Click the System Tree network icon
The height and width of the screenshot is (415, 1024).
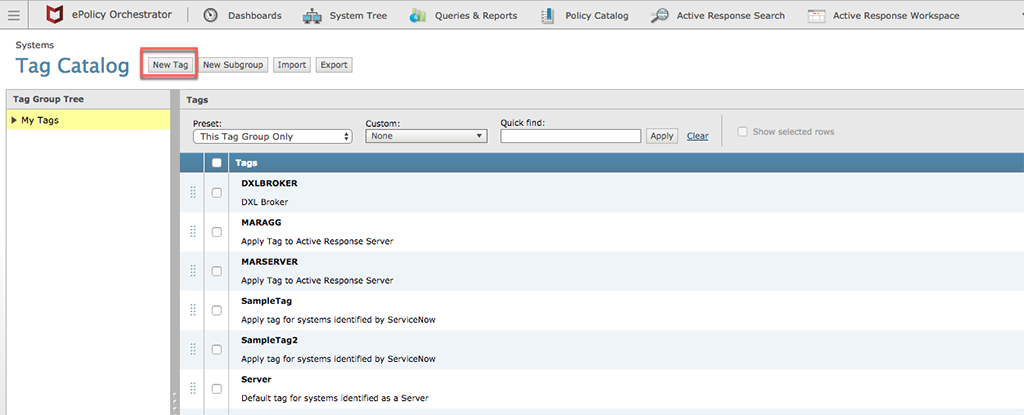pyautogui.click(x=312, y=16)
